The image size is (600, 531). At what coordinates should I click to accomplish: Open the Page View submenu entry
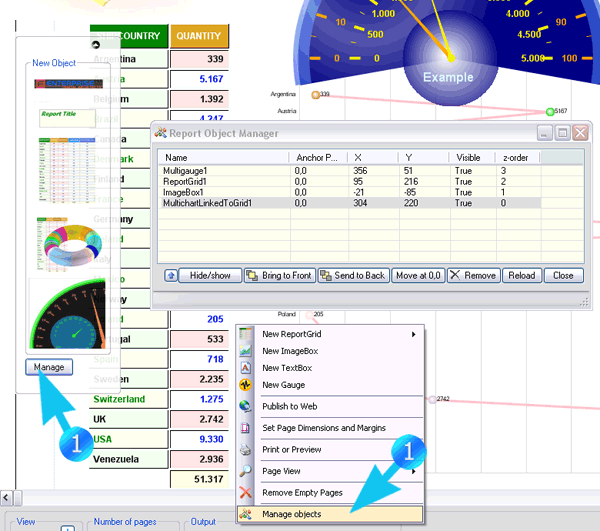coord(331,471)
